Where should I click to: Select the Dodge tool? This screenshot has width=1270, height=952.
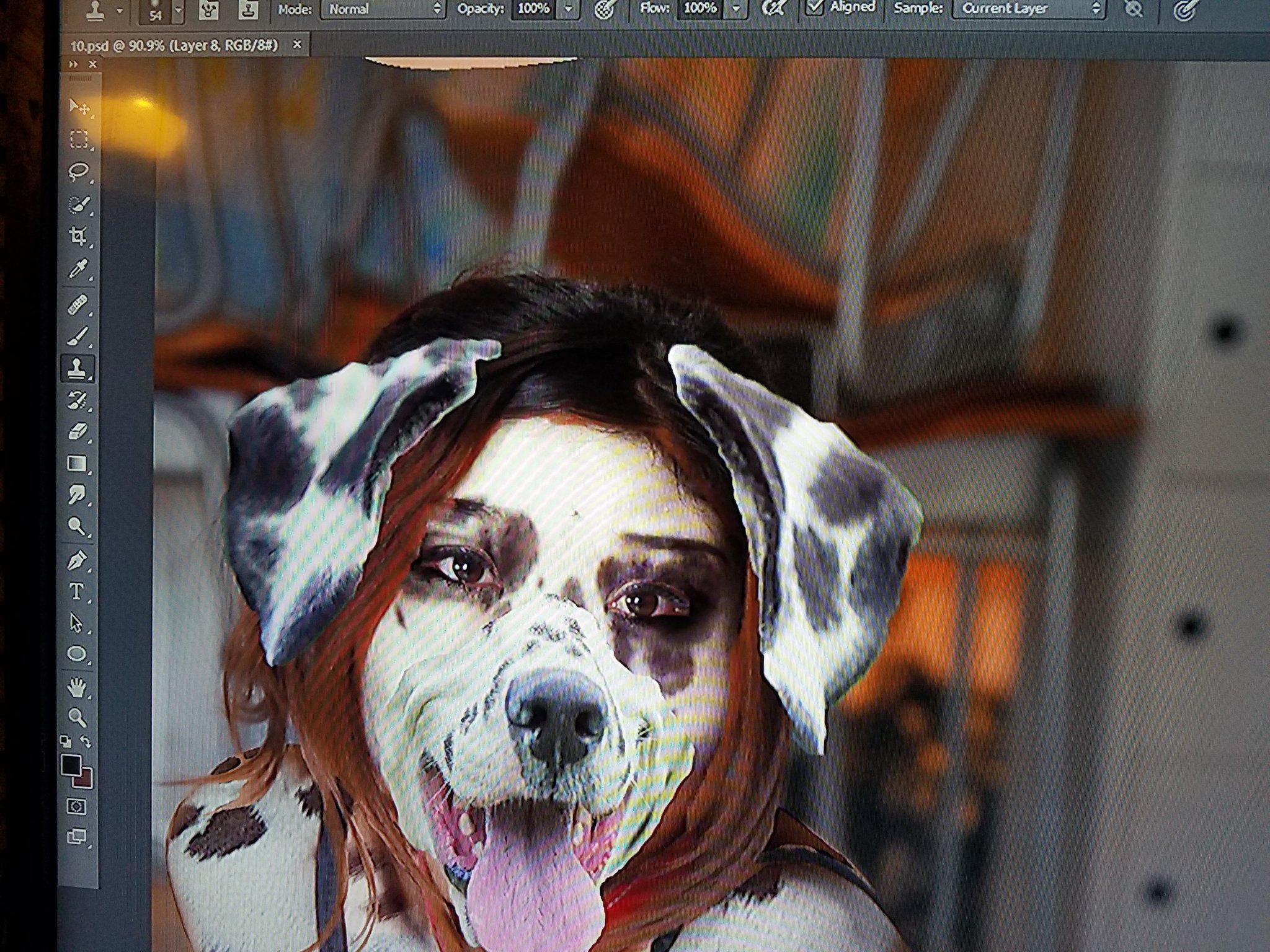(78, 526)
